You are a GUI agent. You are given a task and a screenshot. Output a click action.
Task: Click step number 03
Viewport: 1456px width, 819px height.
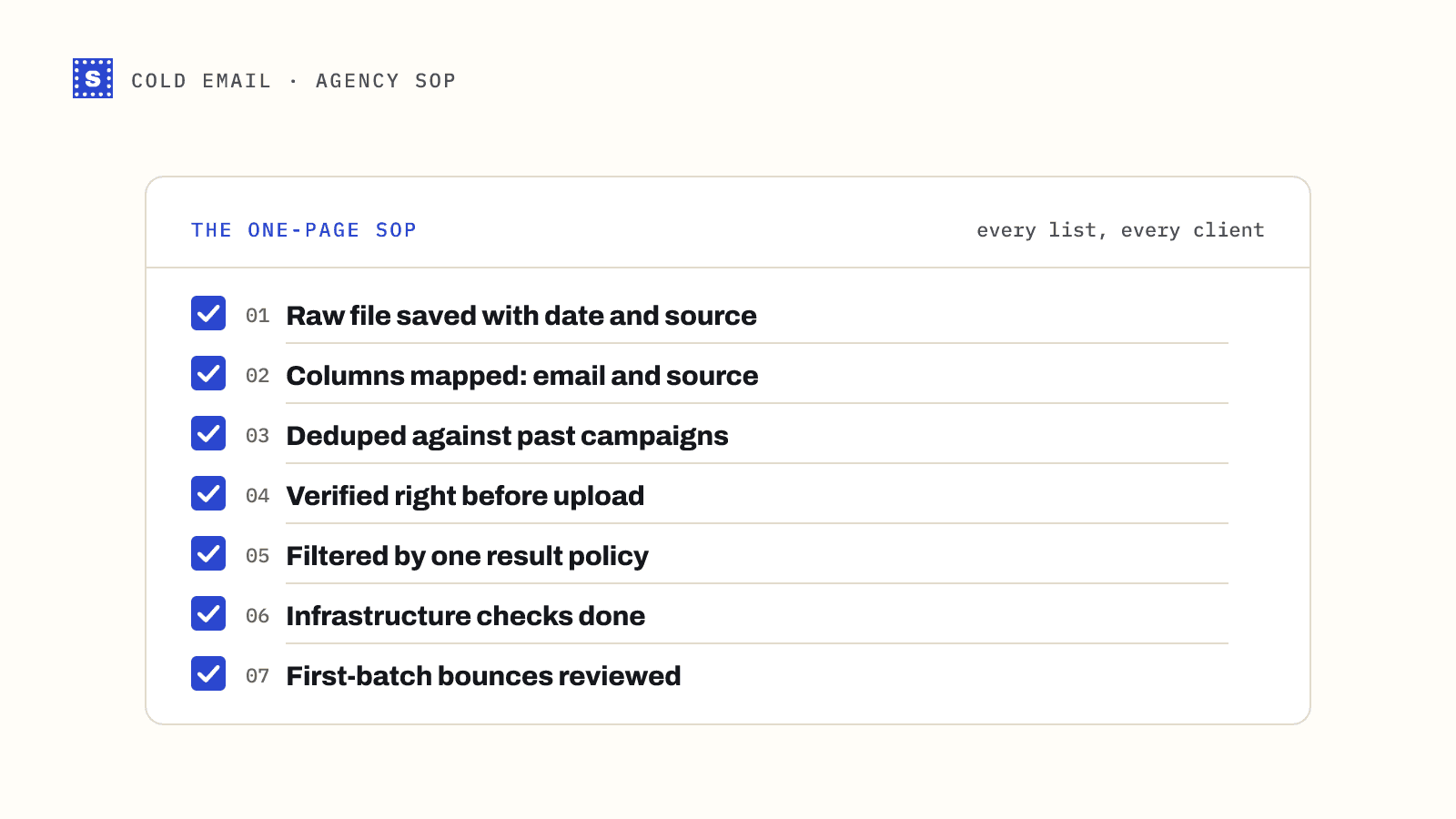click(258, 436)
